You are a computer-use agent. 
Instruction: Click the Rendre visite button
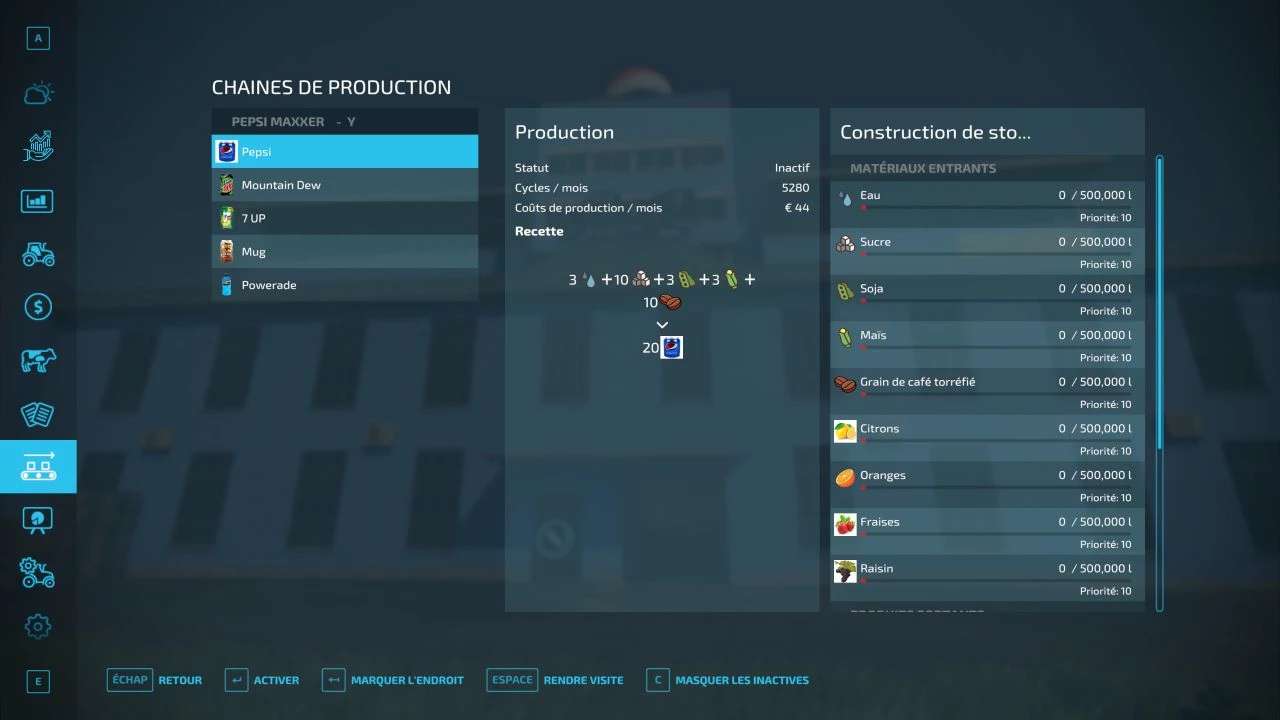[x=555, y=680]
